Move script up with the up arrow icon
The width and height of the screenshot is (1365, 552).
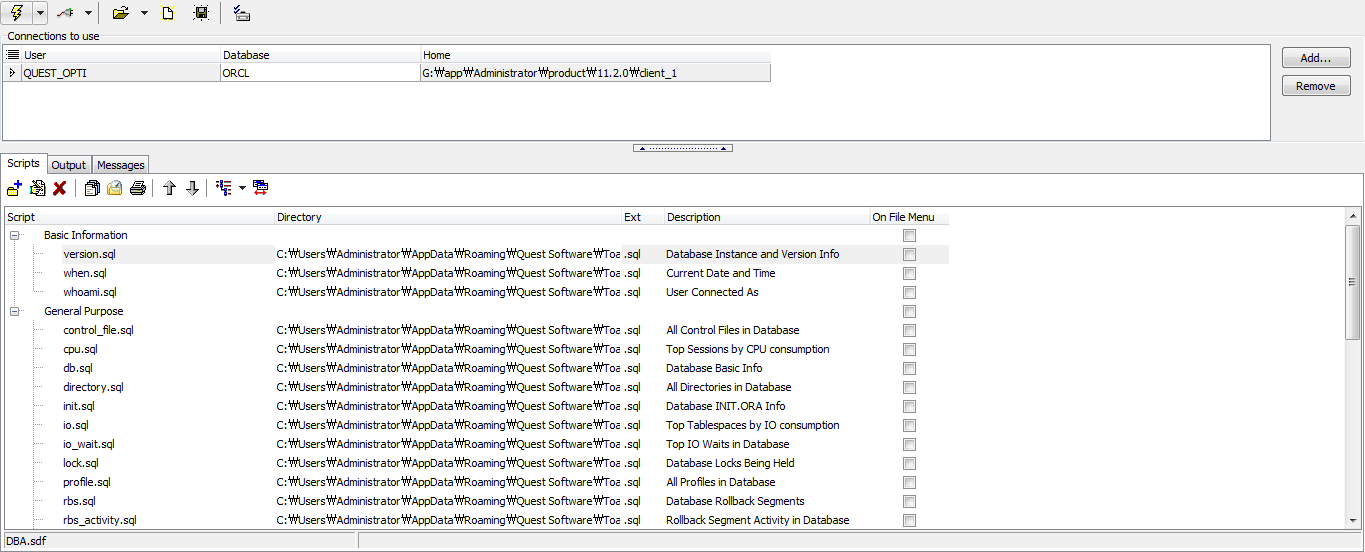tap(169, 188)
